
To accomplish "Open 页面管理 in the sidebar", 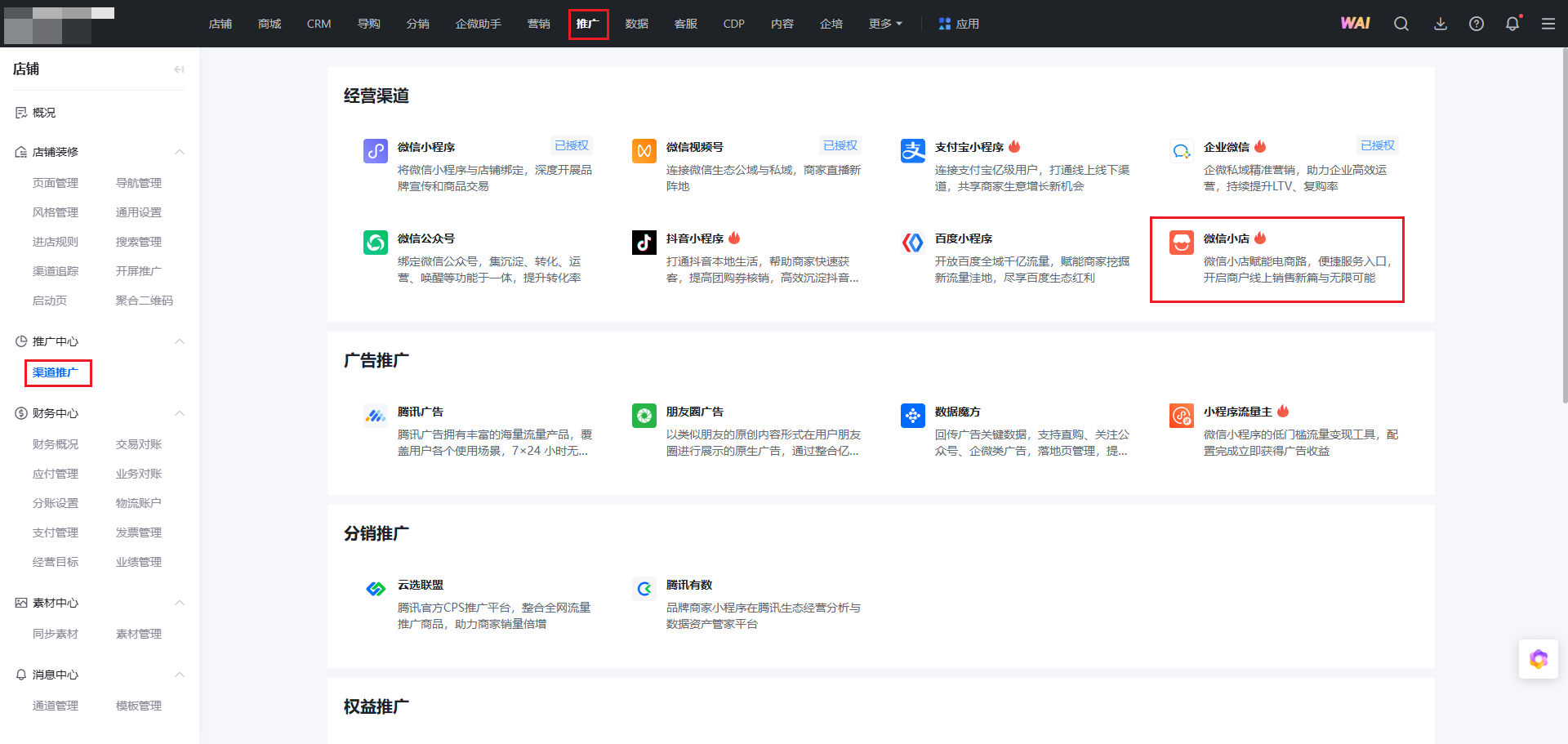I will 56,183.
